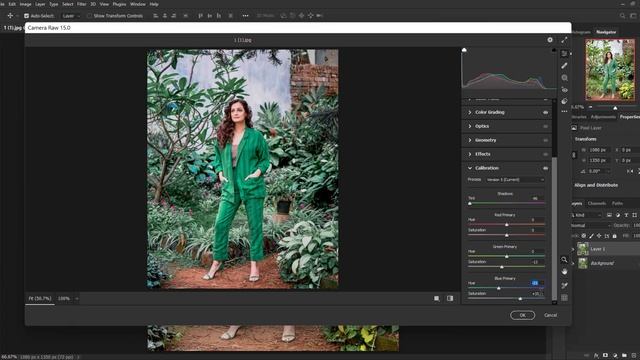The width and height of the screenshot is (640, 360).
Task: Filter layers by pixel layer icon
Action: coord(609,215)
